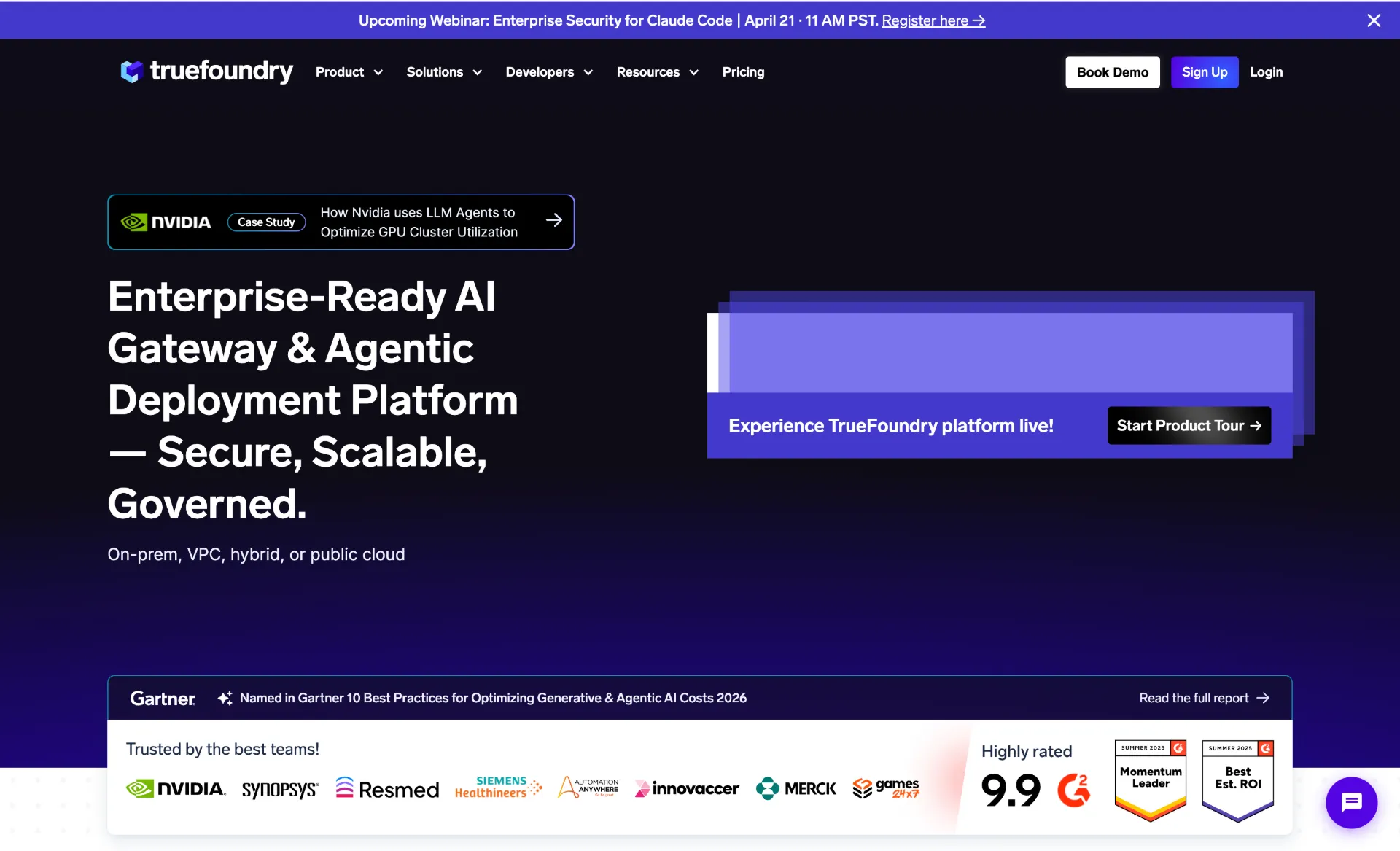Select the Synopsys logo

(280, 789)
